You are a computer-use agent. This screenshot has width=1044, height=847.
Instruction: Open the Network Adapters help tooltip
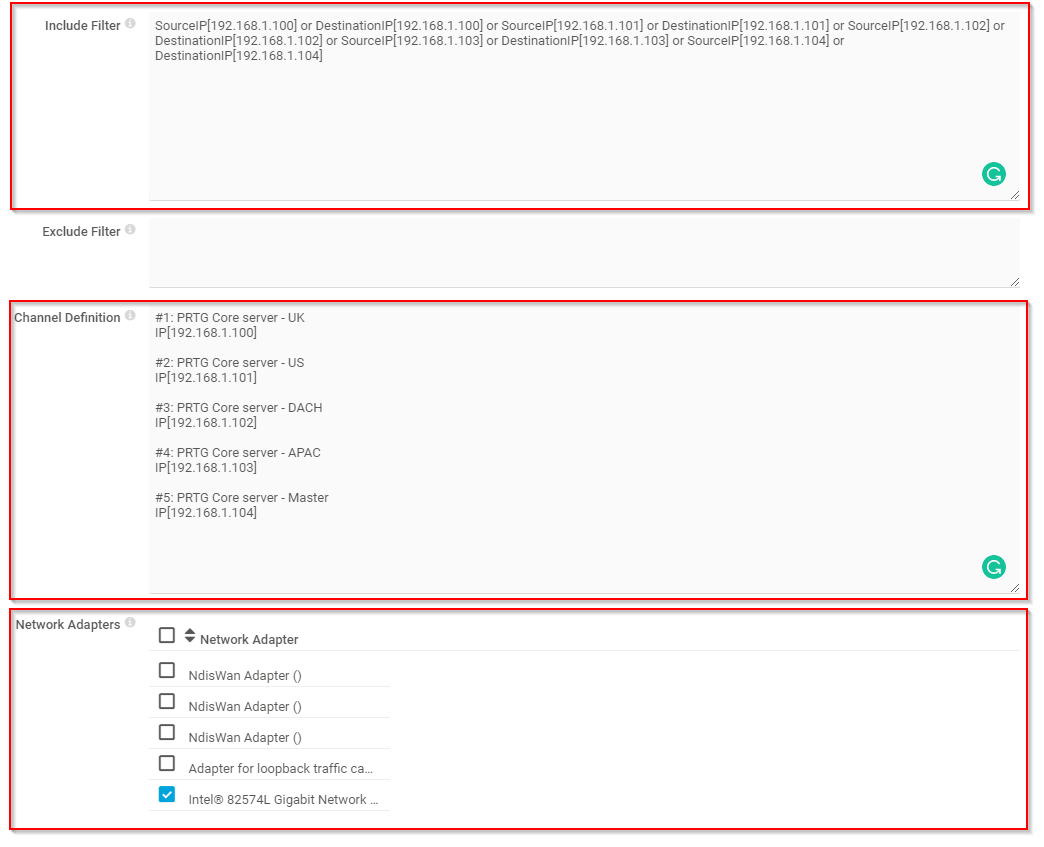point(131,620)
